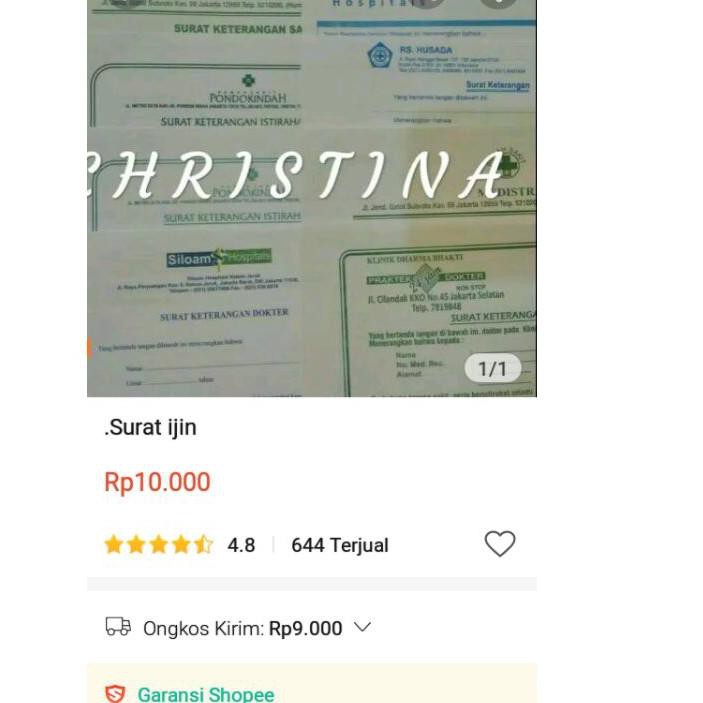
Task: Click the five-star rating row
Action: coord(159,545)
